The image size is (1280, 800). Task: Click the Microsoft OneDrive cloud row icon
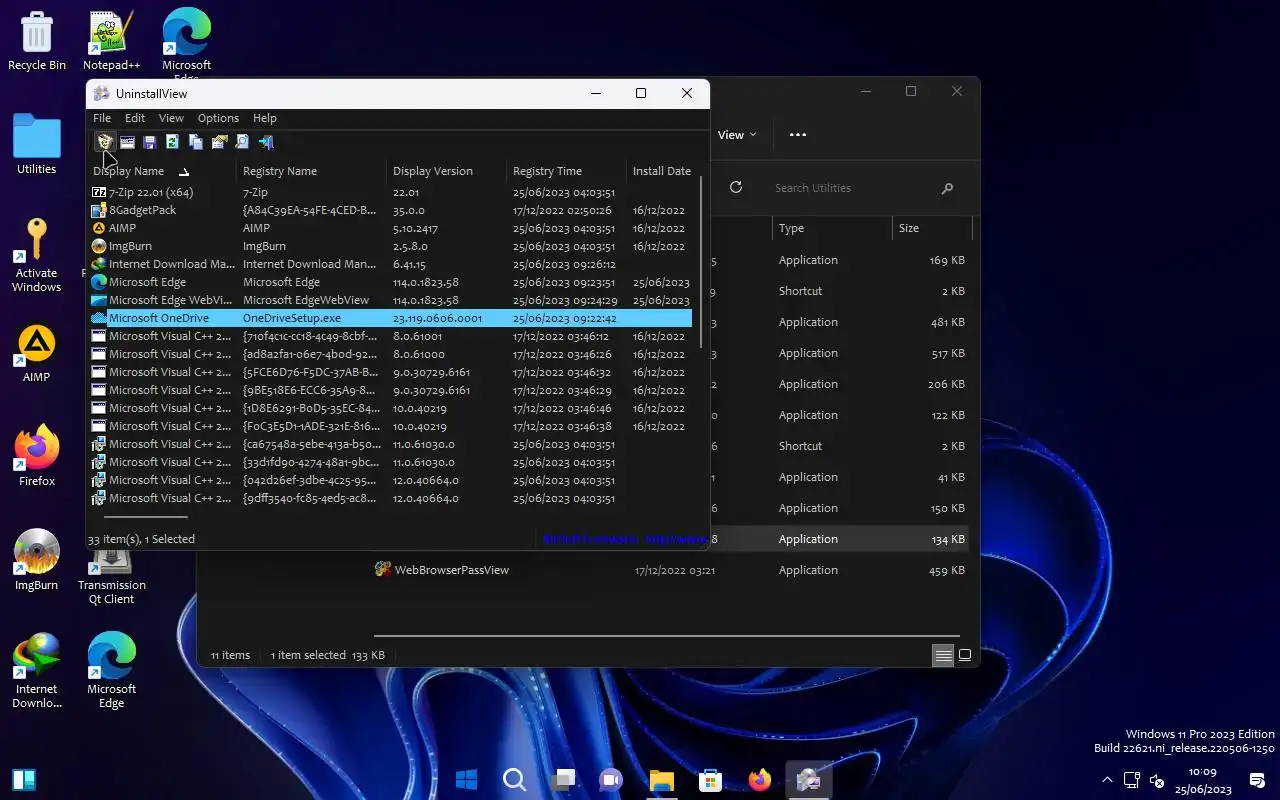tap(98, 318)
